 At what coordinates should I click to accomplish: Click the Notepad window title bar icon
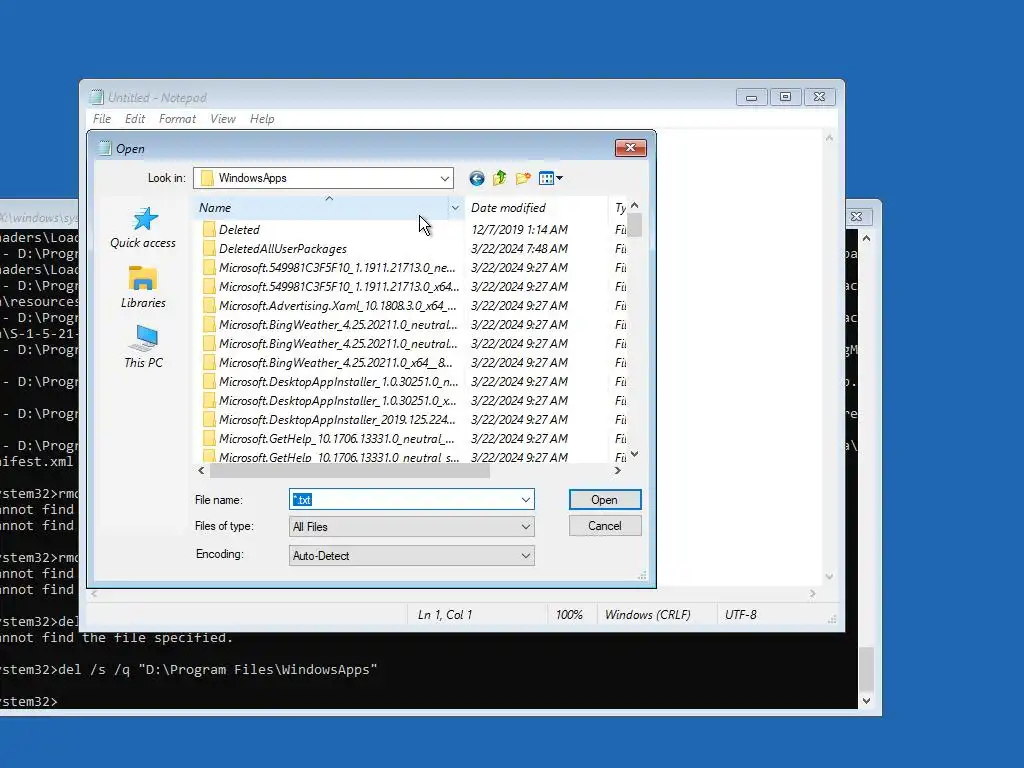97,97
